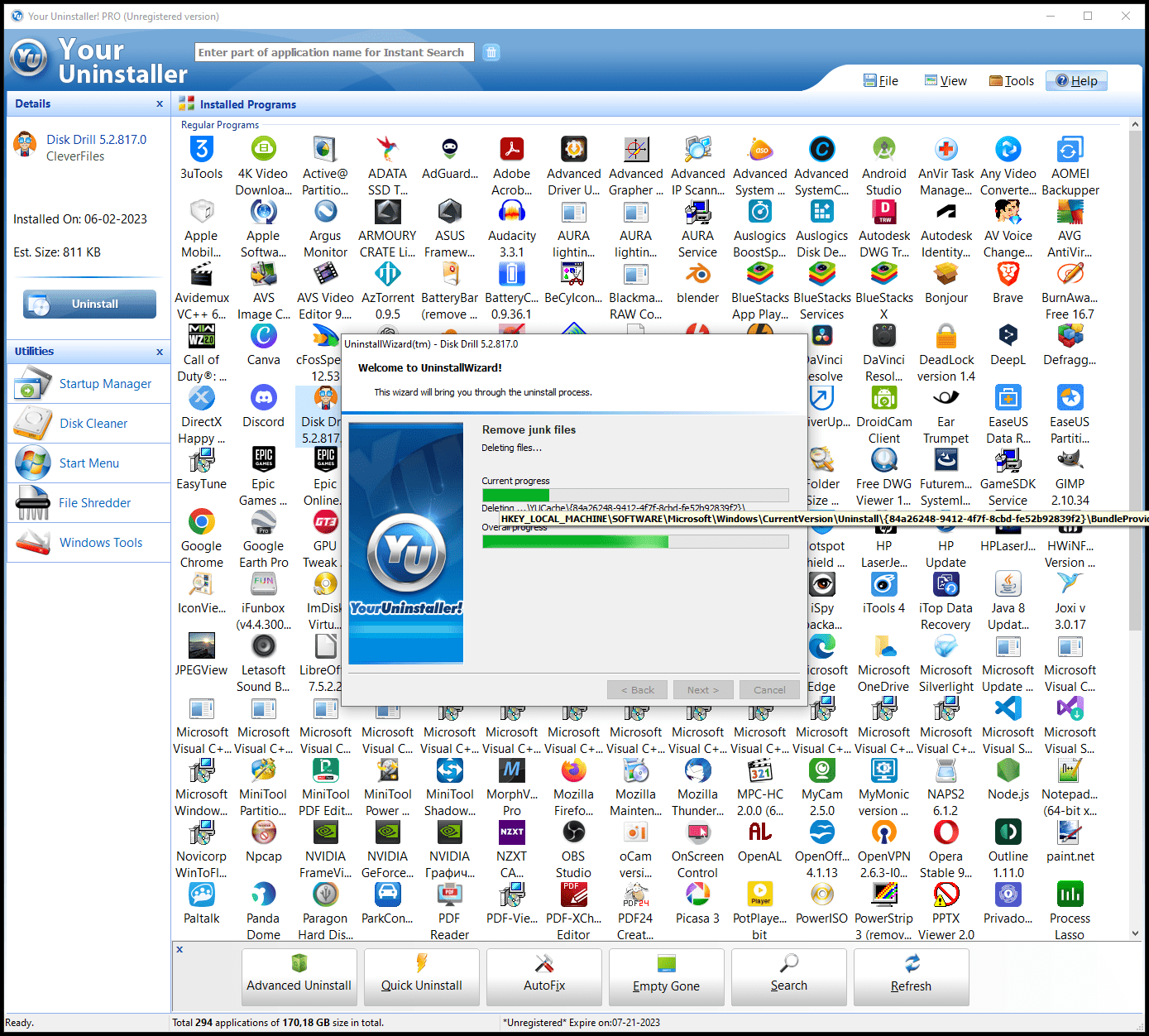Select the Brave browser icon
Image resolution: width=1149 pixels, height=1036 pixels.
(x=1008, y=273)
